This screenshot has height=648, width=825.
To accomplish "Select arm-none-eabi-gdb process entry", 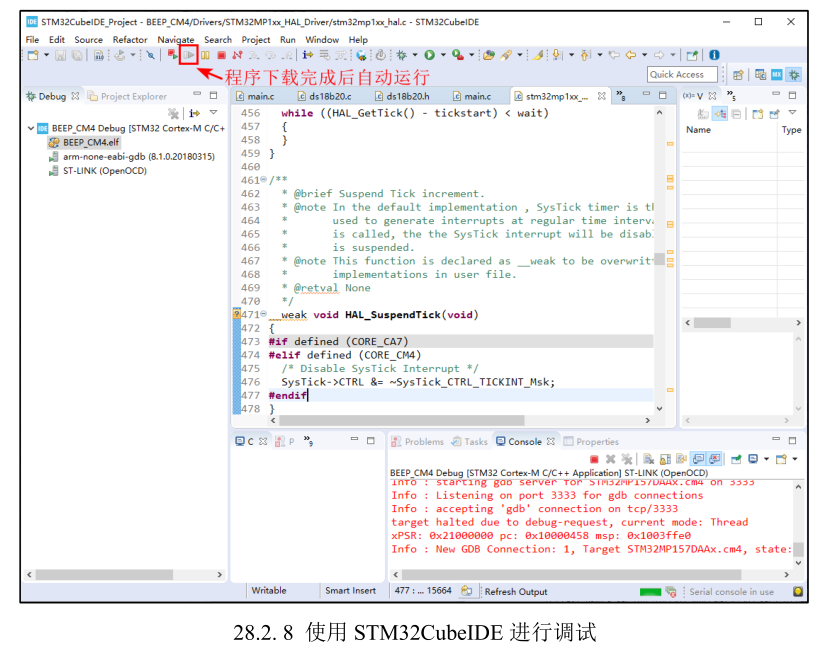I will (132, 157).
